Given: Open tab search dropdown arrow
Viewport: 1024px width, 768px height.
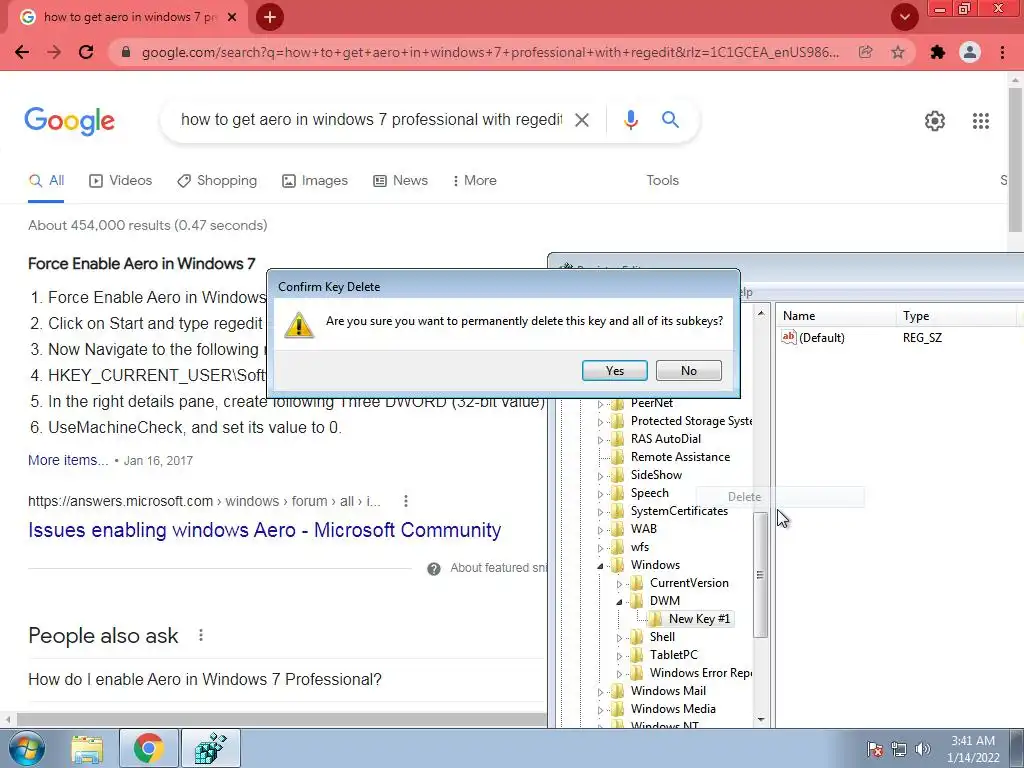Looking at the screenshot, I should coord(904,18).
